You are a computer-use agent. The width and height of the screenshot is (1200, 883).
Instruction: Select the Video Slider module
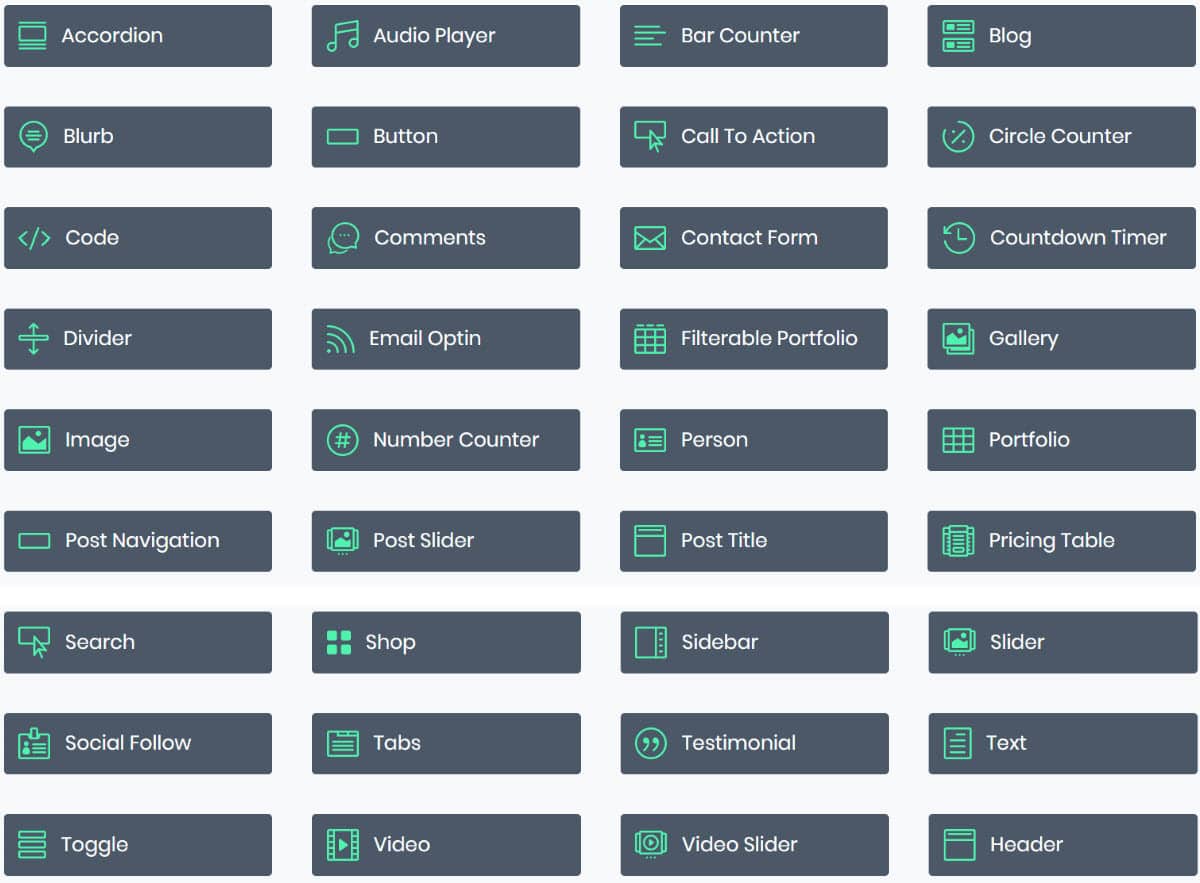755,845
